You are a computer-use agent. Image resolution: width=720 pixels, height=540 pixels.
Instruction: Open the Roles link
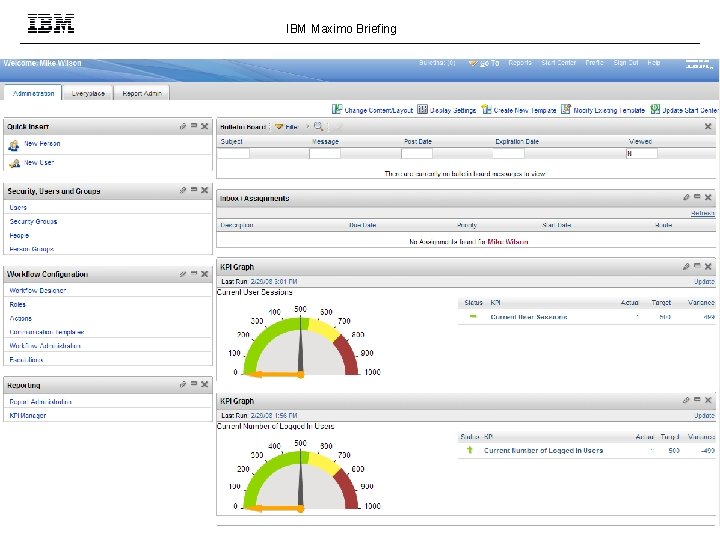17,304
